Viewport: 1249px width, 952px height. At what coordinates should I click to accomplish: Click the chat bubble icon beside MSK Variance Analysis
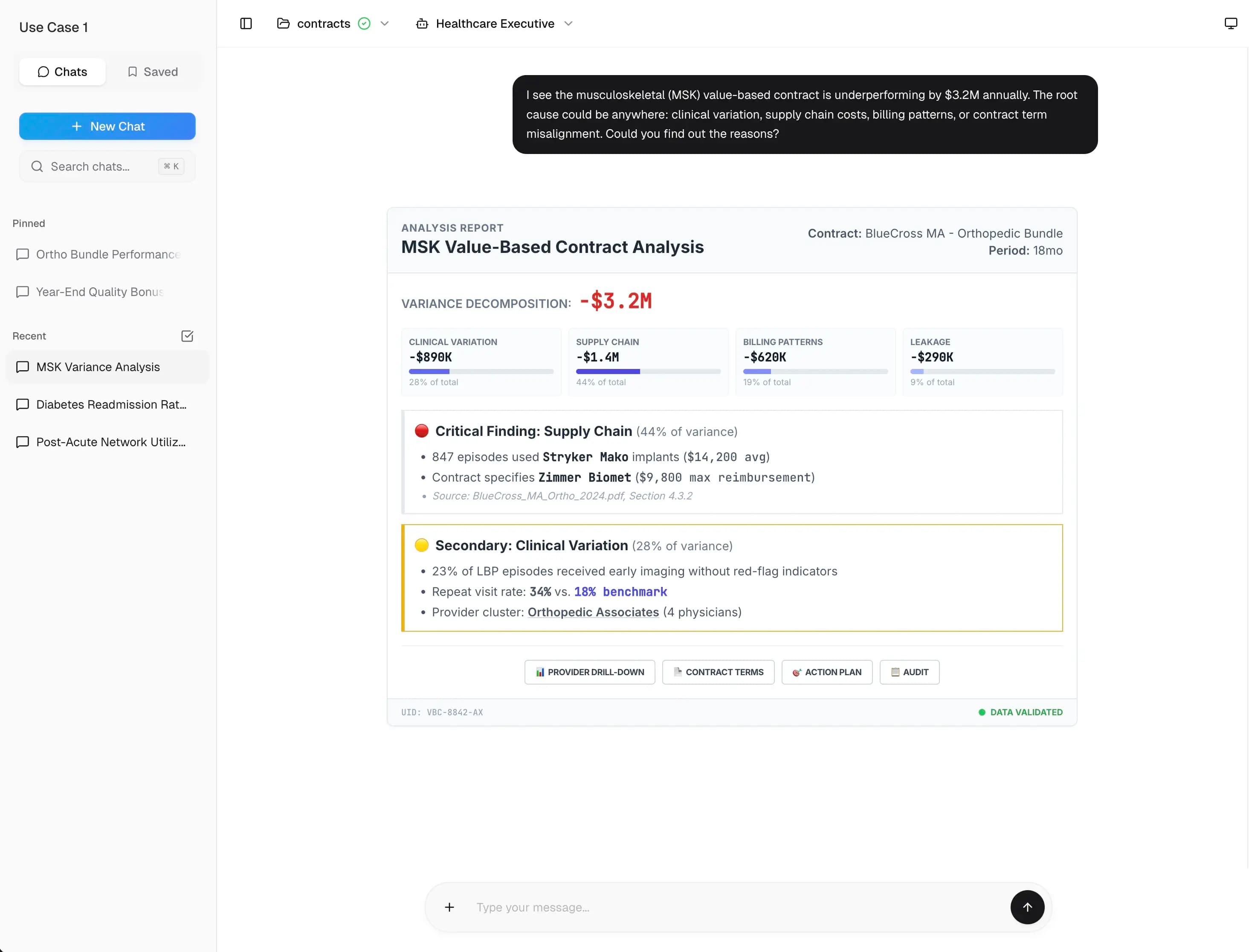(23, 367)
